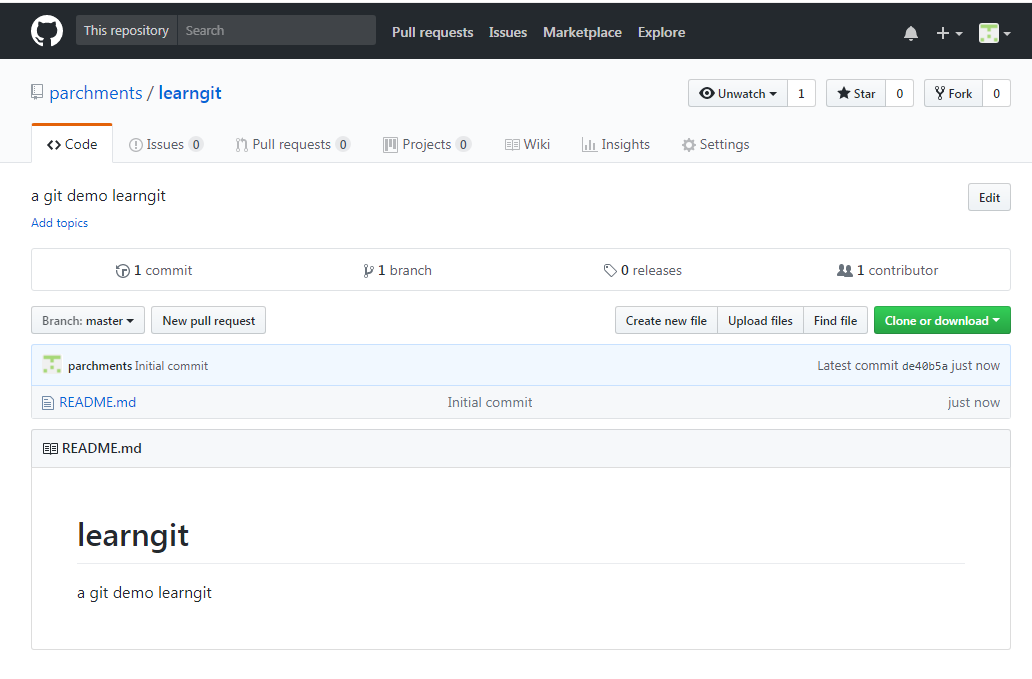The height and width of the screenshot is (679, 1032).
Task: Focus the repository Search input field
Action: pos(276,30)
